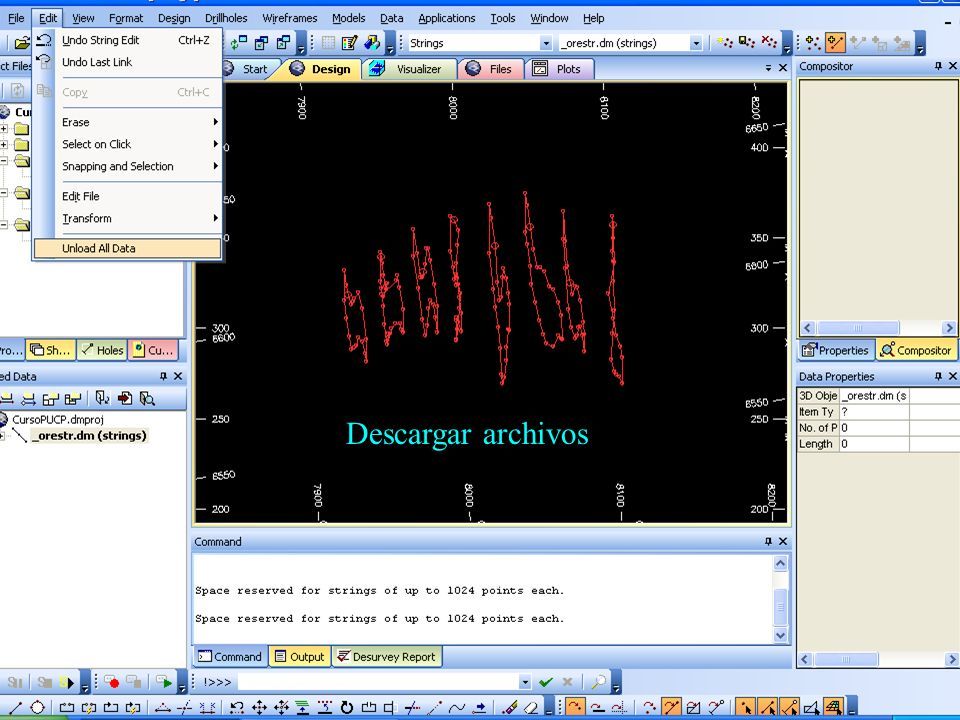This screenshot has width=960, height=720.
Task: Click the reload data icon in Loaded Data toolbar
Action: (102, 399)
